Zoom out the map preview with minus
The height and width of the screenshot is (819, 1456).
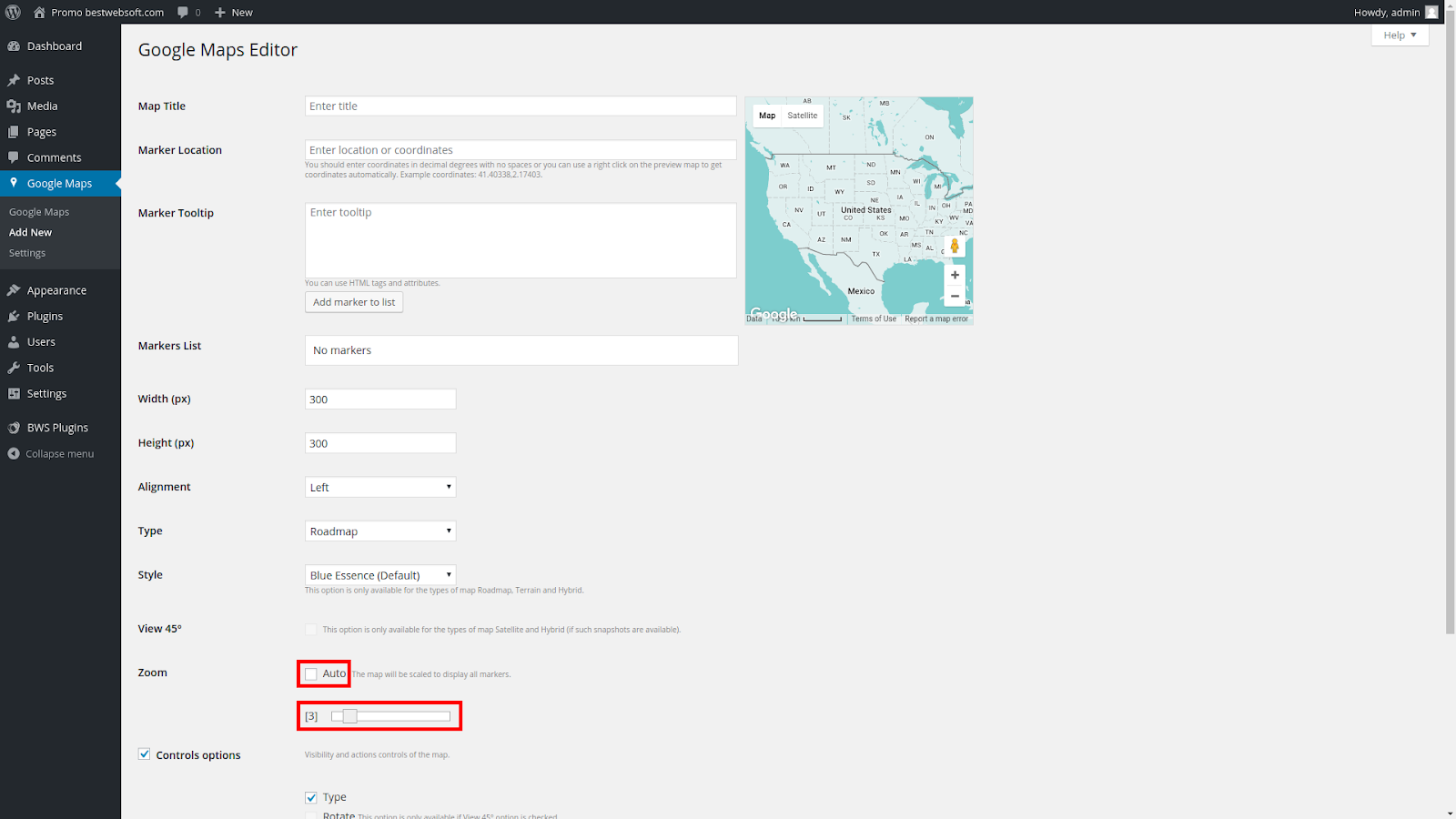click(955, 296)
